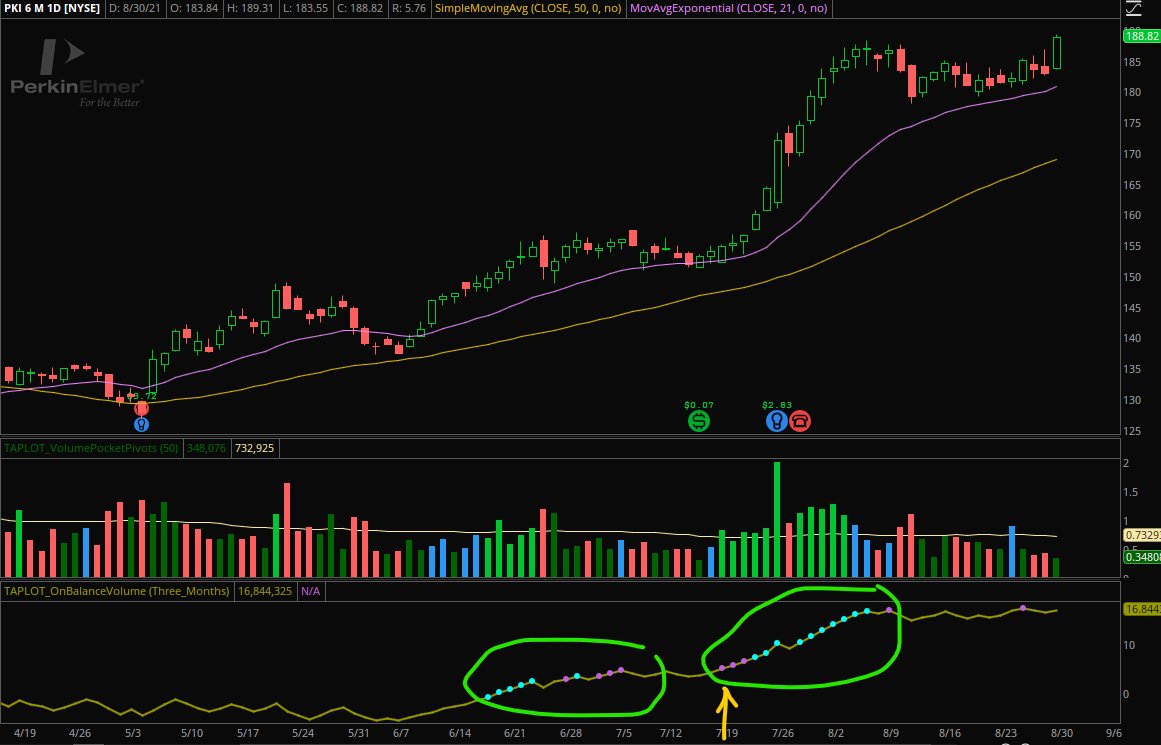Click the 5/10 date on time axis

[x=192, y=733]
